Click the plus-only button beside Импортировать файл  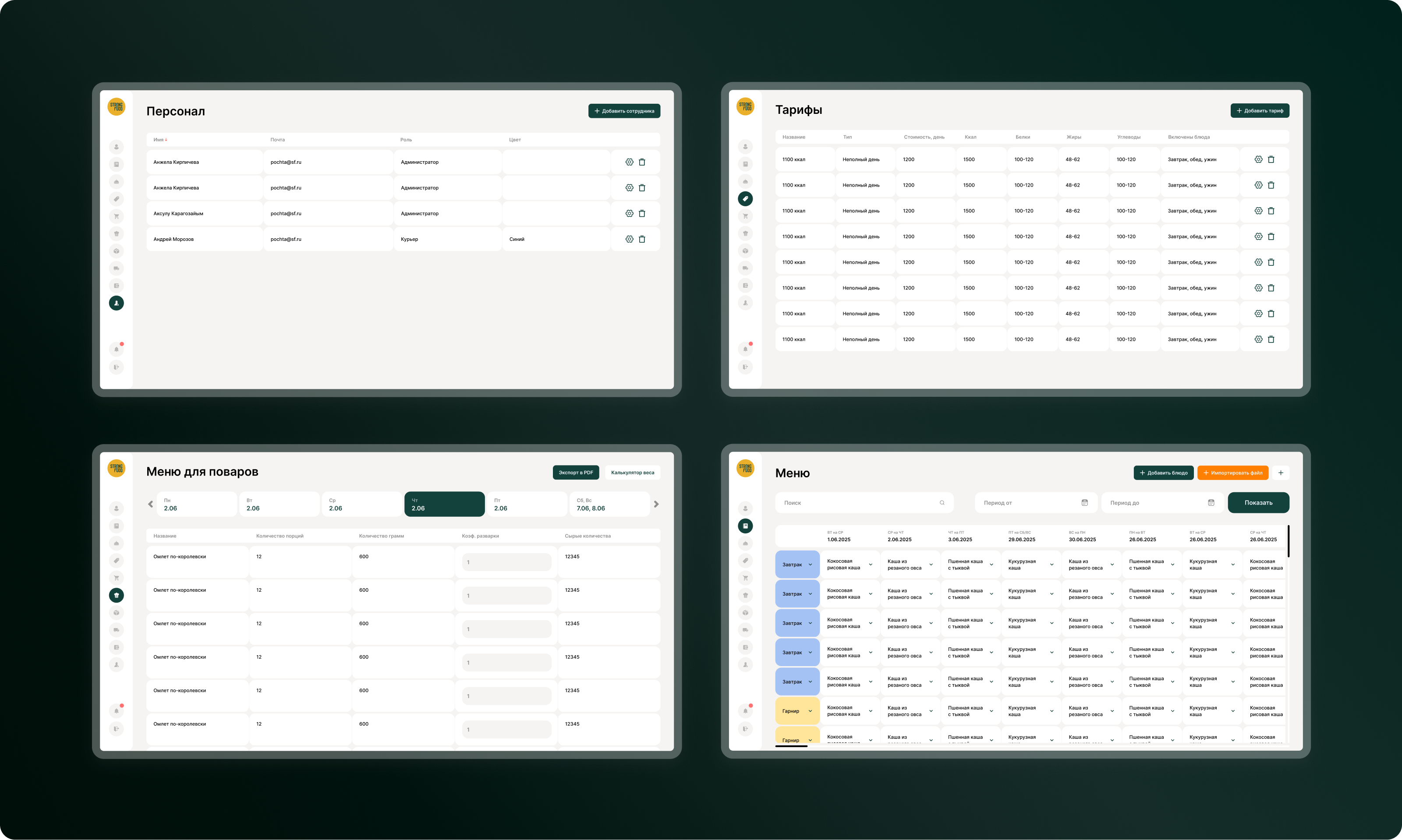coord(1280,473)
